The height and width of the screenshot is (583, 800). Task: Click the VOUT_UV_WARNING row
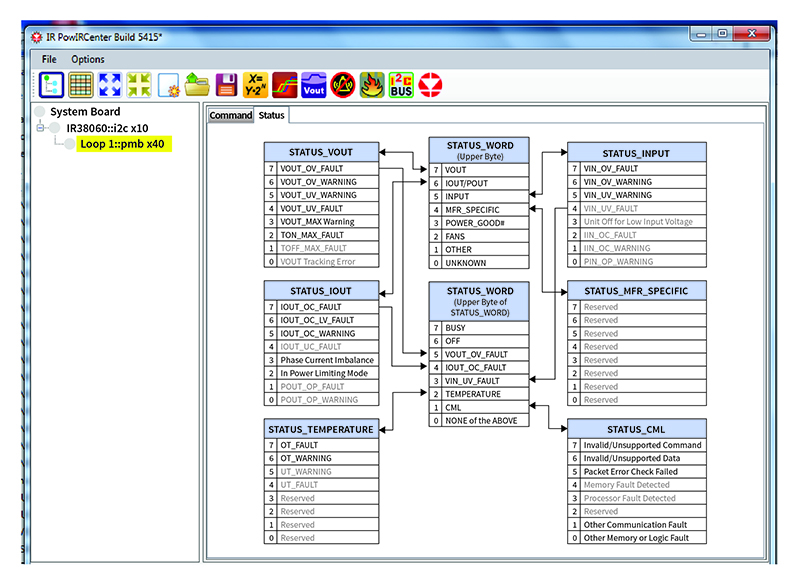click(x=321, y=195)
